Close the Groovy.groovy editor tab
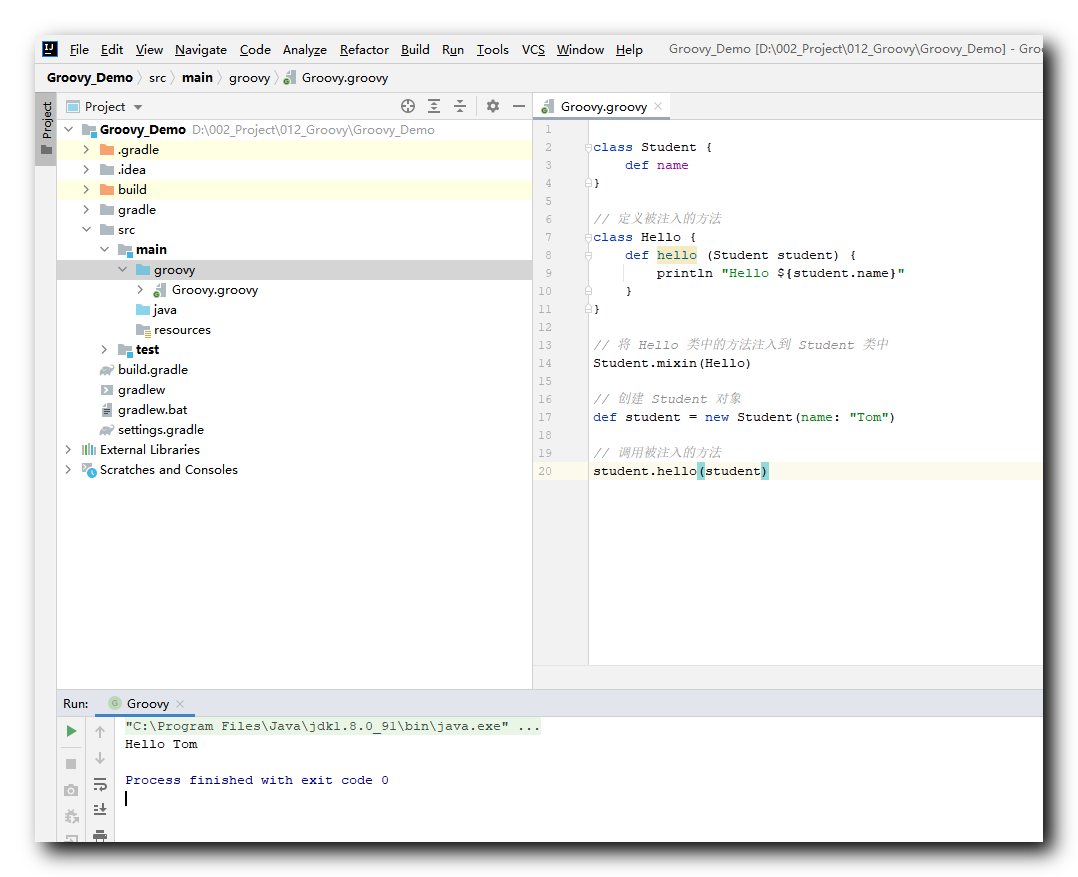Screen dimensions: 1078x877 (658, 106)
